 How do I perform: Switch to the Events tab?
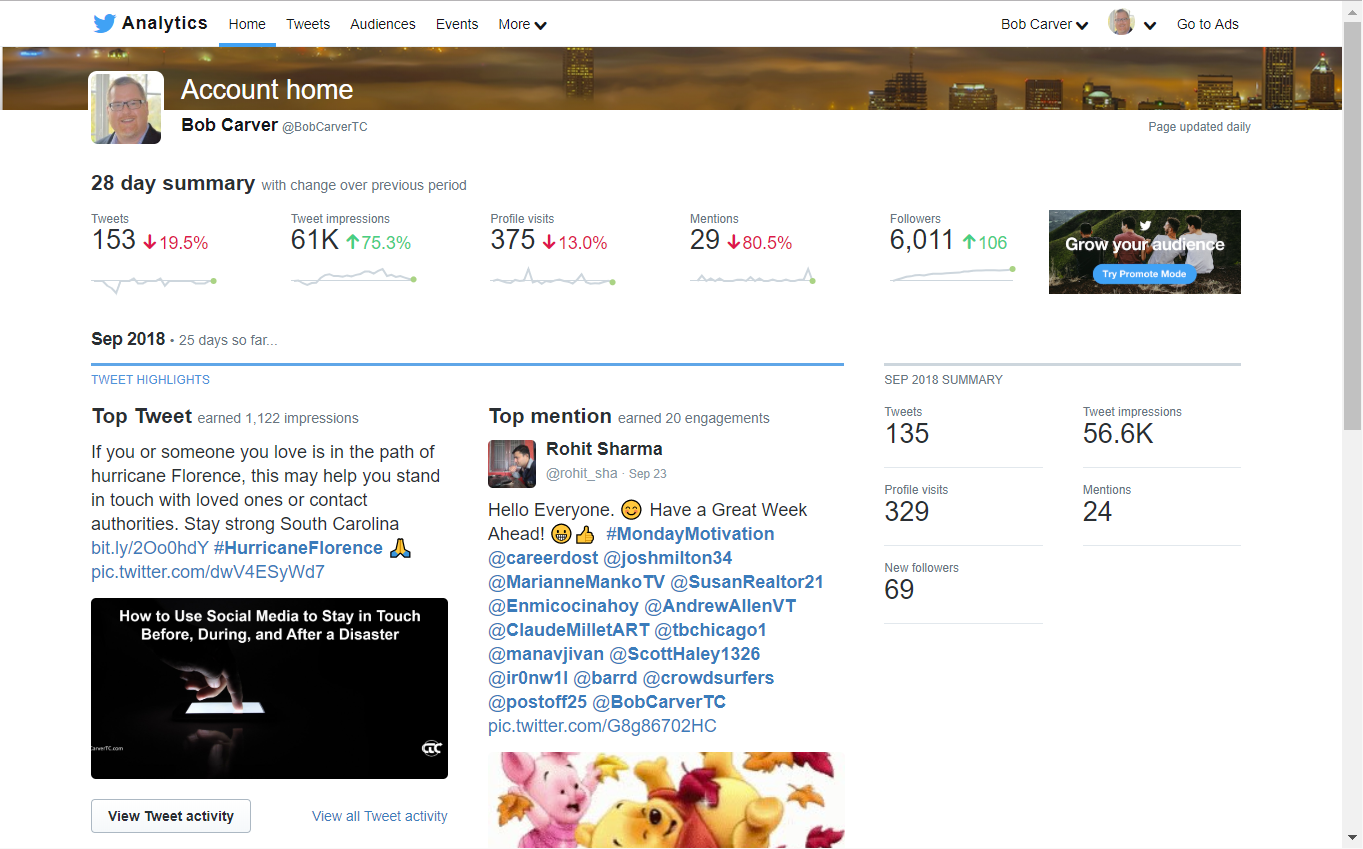[x=457, y=24]
